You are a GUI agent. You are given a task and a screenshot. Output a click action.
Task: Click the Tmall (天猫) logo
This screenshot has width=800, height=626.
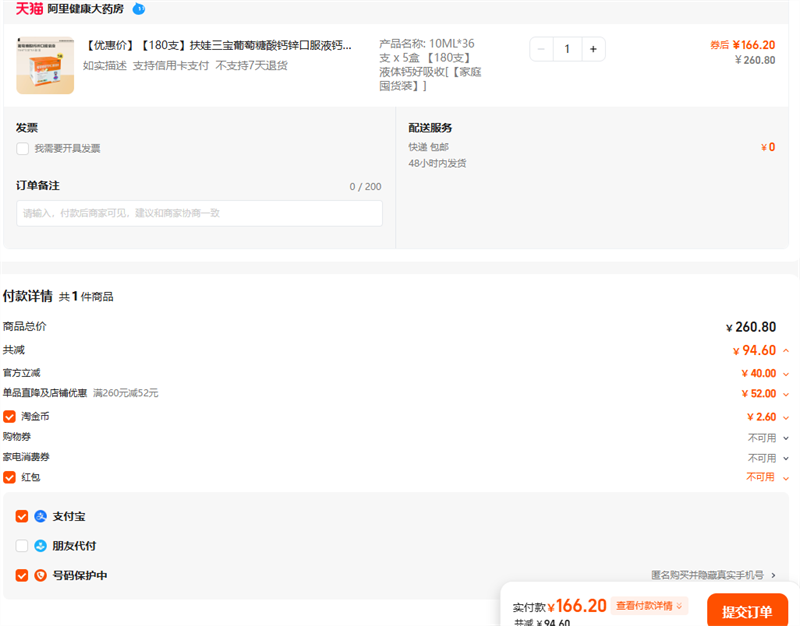(29, 9)
